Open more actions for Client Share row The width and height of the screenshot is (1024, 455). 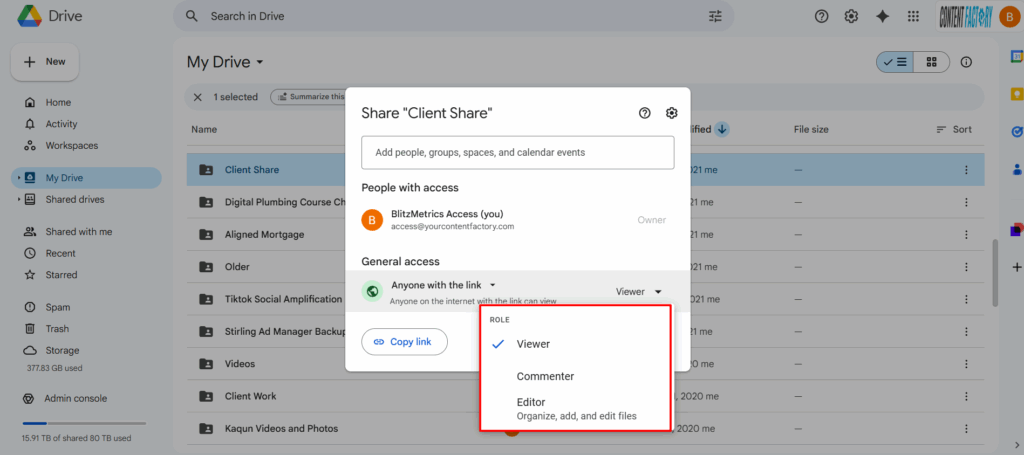[x=966, y=170]
